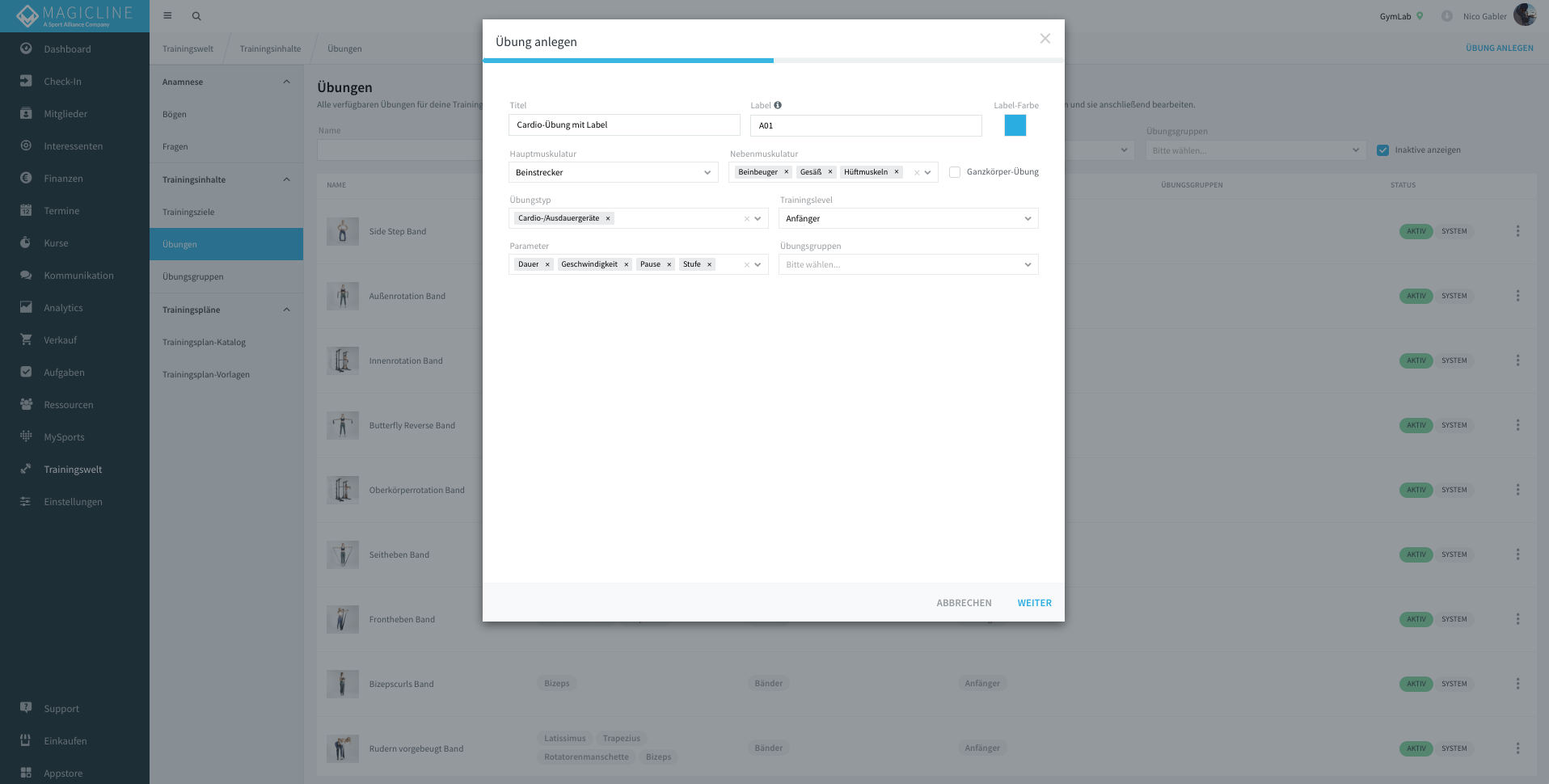This screenshot has height=784, width=1549.
Task: Clear all Übungstyp selections
Action: pos(746,219)
